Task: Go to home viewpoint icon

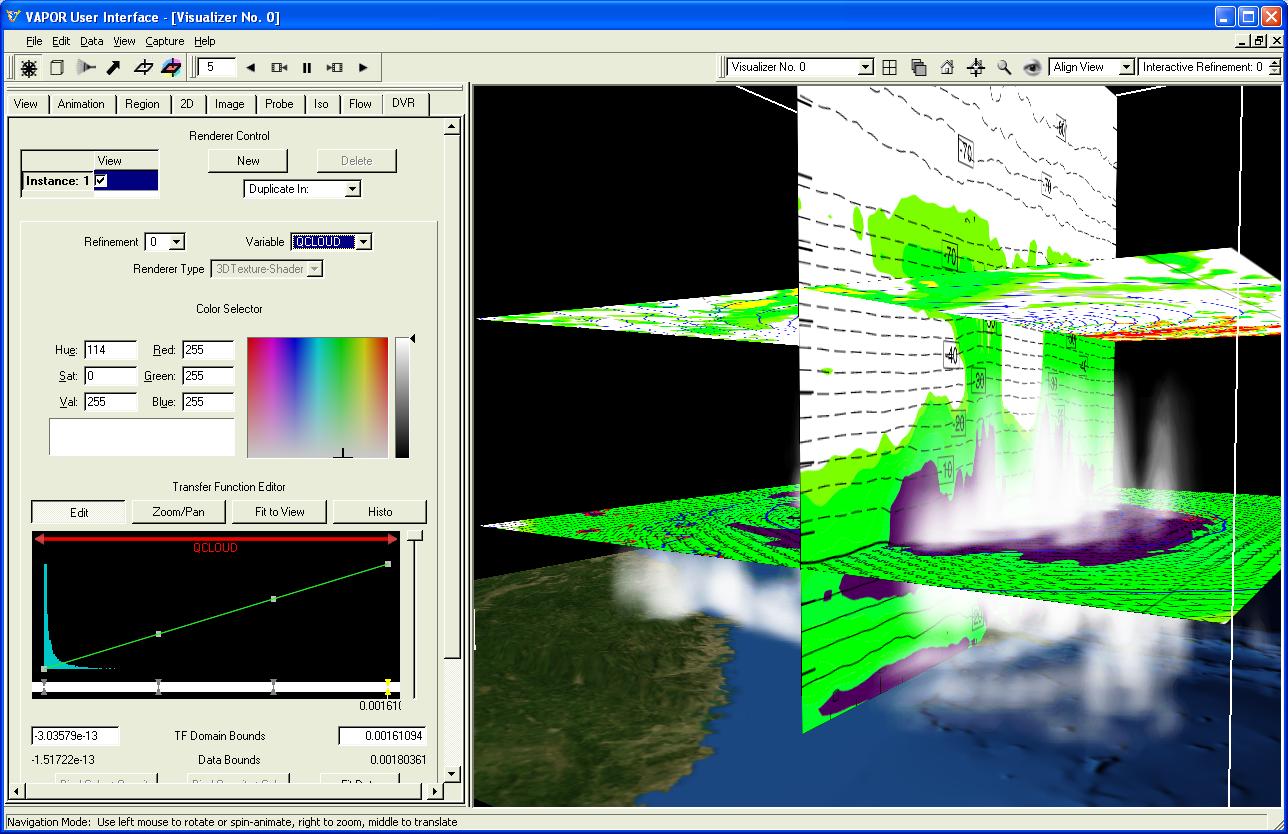Action: tap(947, 67)
